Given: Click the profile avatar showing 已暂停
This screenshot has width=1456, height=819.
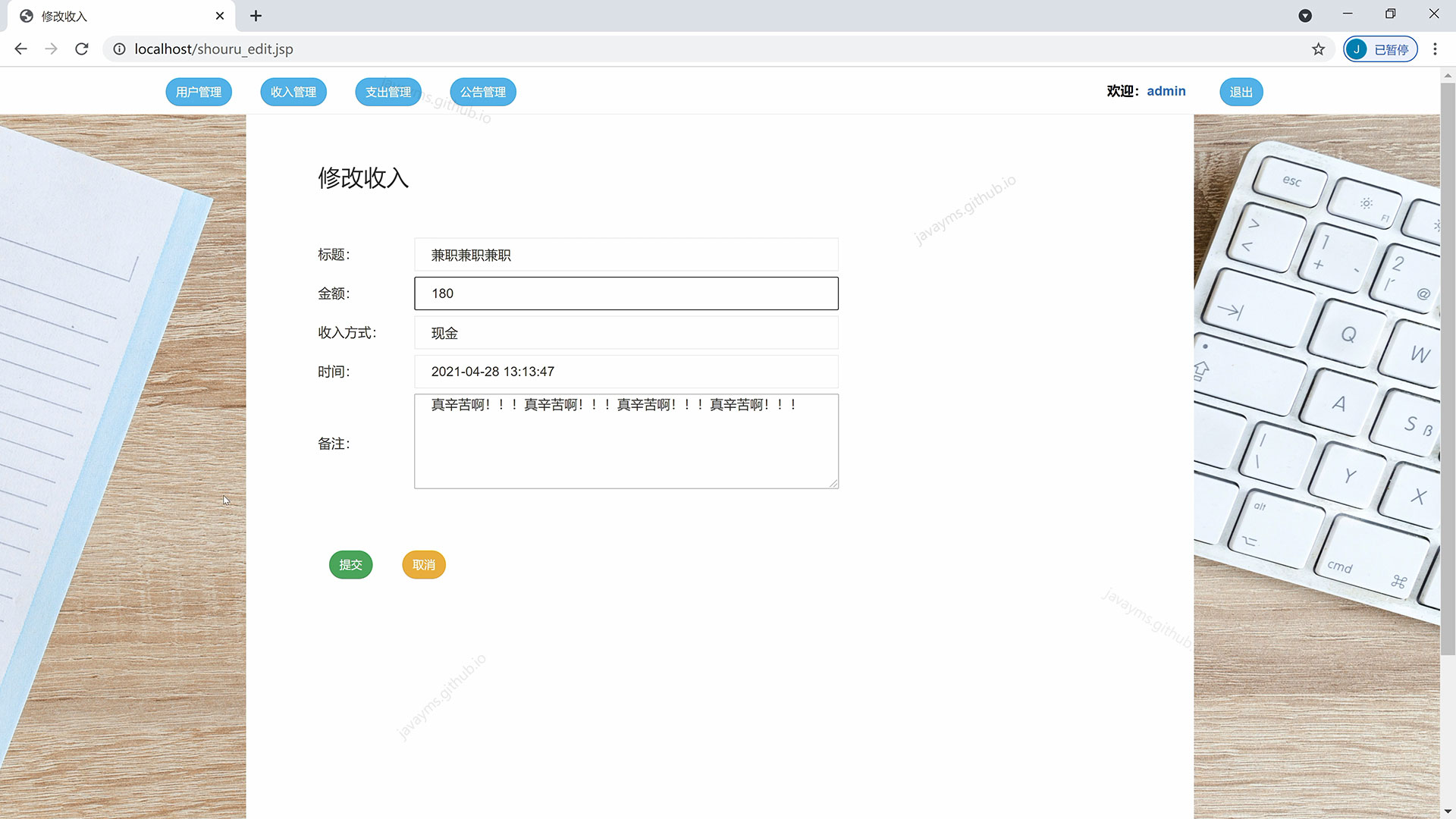Looking at the screenshot, I should (1380, 49).
